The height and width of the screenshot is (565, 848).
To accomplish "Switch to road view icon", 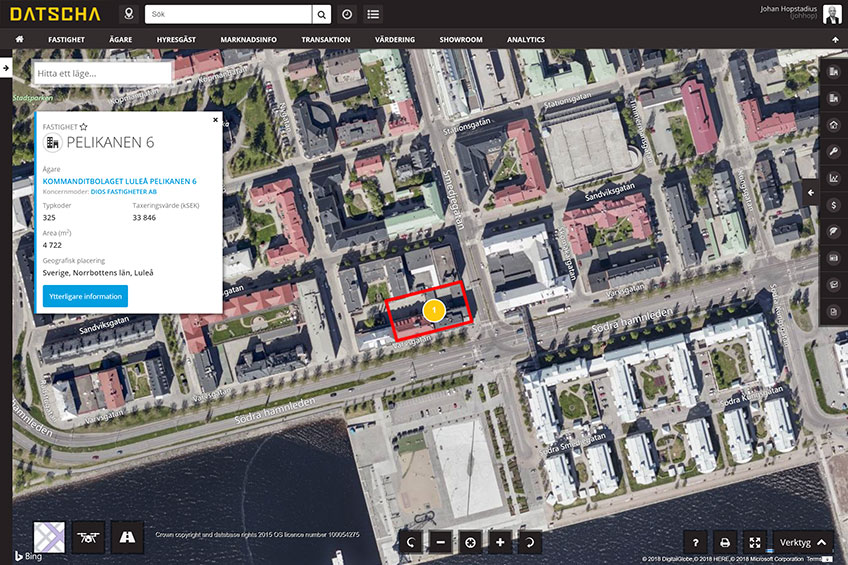I will tap(127, 537).
